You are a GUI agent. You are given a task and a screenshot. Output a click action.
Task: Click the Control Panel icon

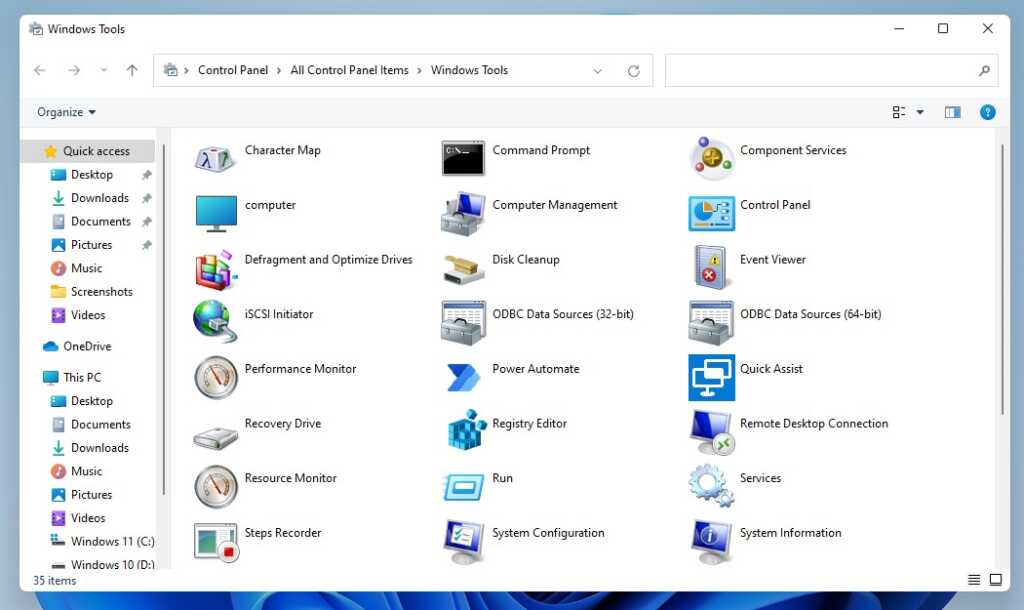[x=711, y=214]
